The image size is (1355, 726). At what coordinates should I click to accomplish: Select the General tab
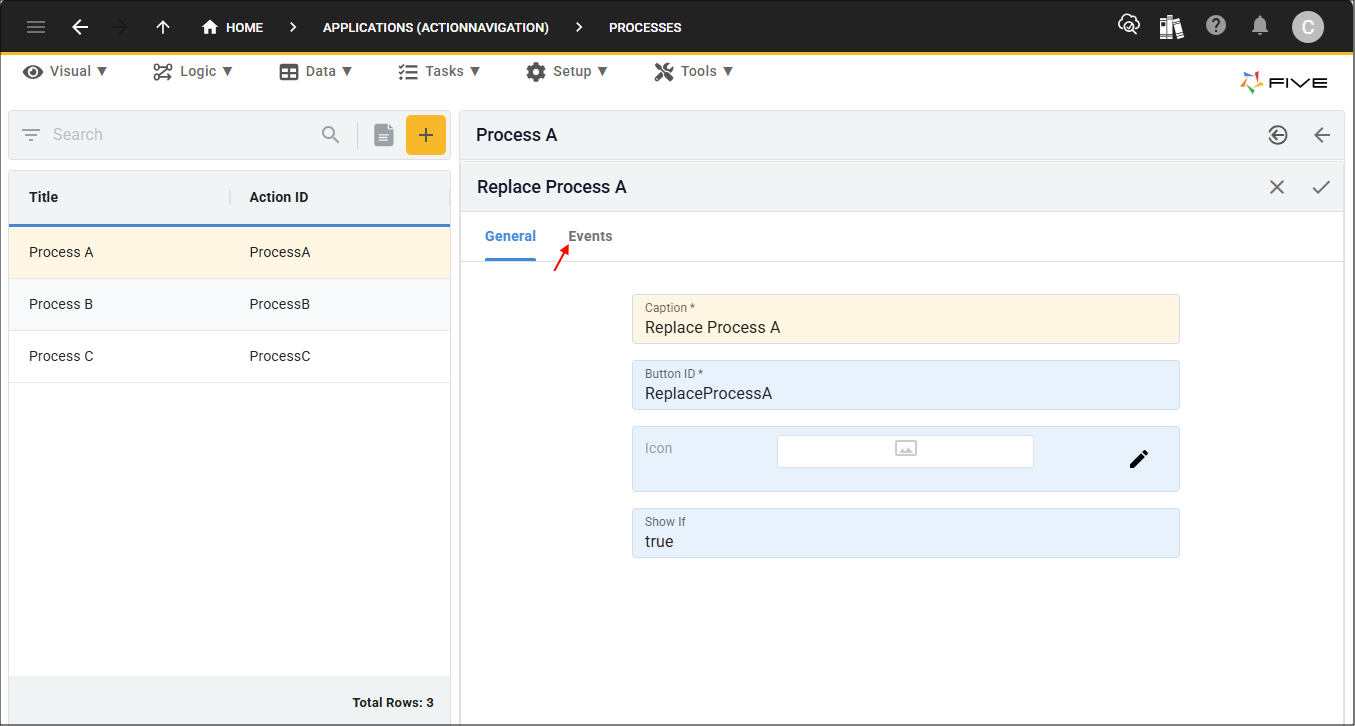(x=510, y=236)
